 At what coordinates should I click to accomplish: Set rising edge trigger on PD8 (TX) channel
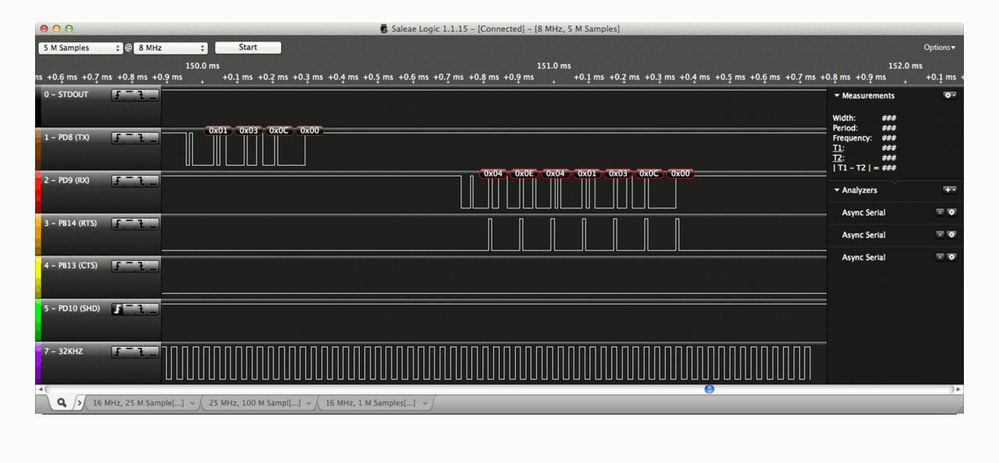click(119, 138)
